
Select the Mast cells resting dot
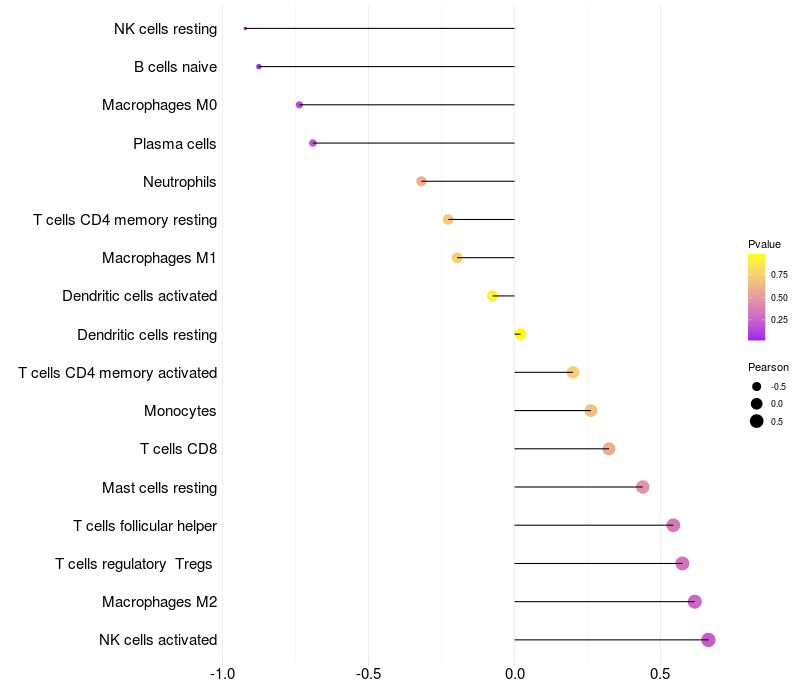pos(642,487)
